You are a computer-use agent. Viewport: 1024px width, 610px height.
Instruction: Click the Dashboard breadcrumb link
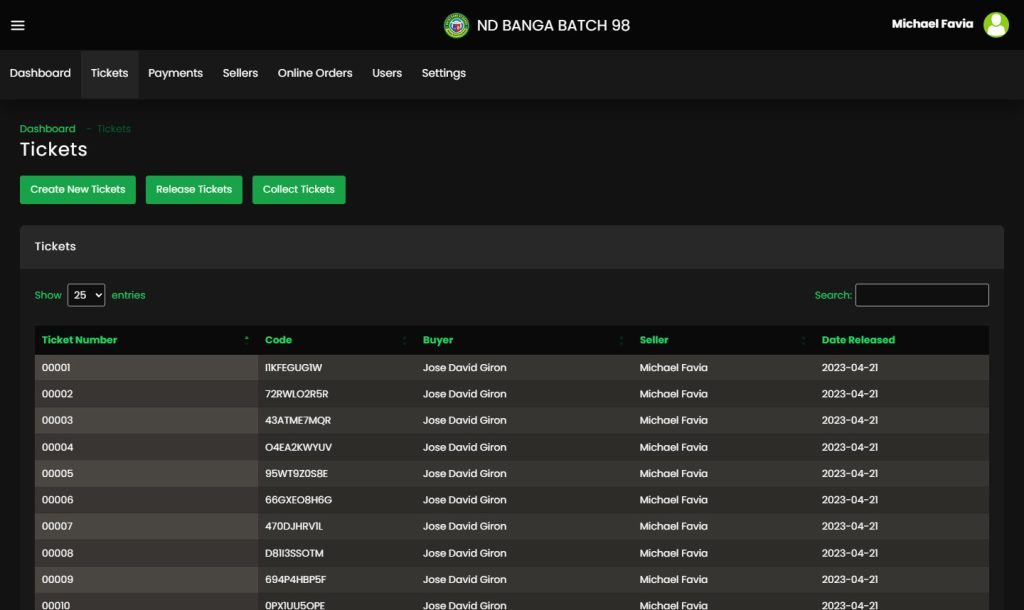[x=47, y=129]
